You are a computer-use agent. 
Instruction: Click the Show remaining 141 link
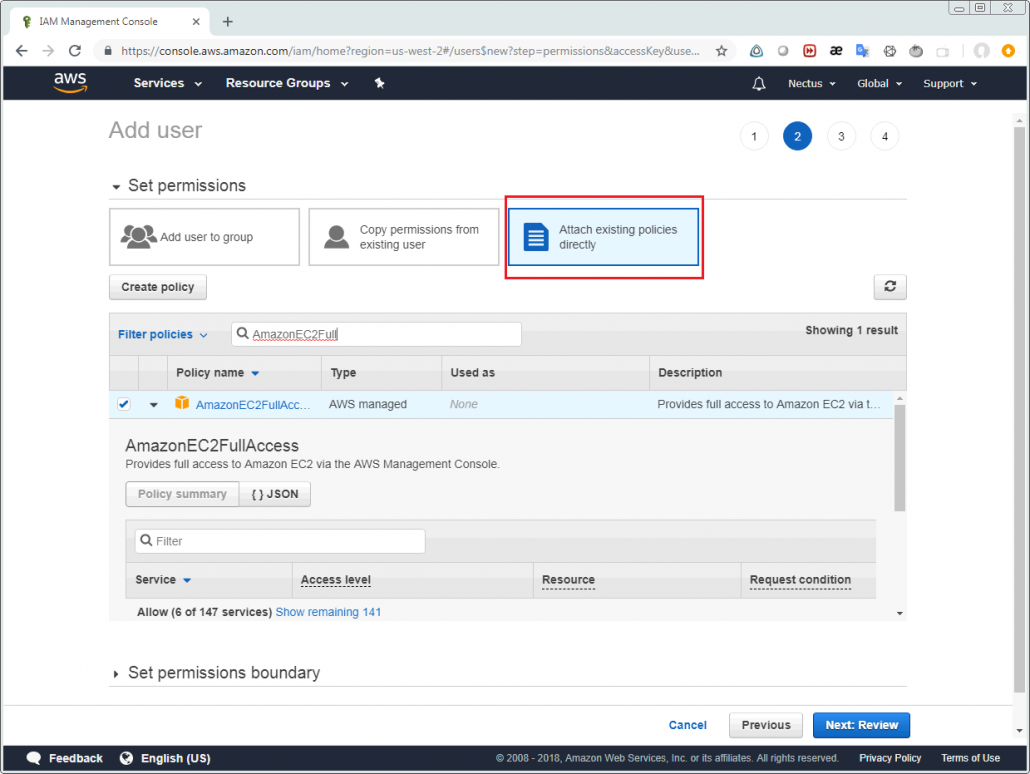click(328, 611)
